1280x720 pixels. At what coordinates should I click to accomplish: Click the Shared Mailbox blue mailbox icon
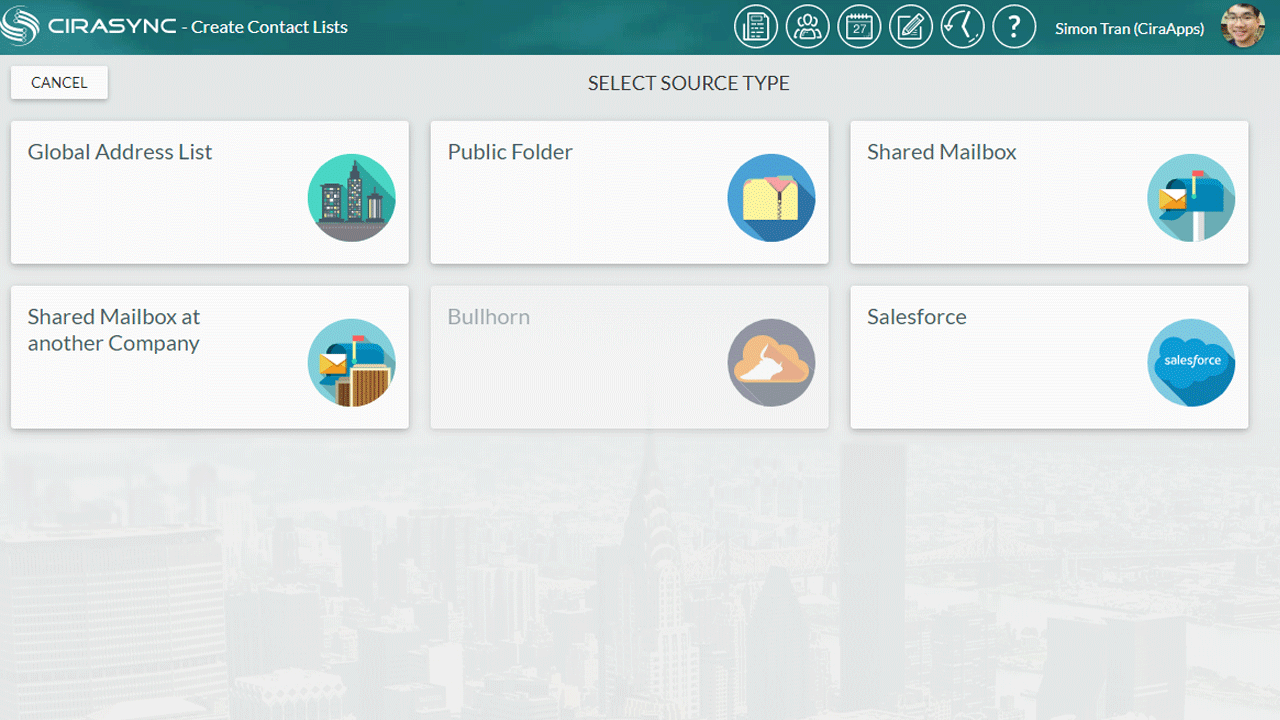pos(1191,198)
